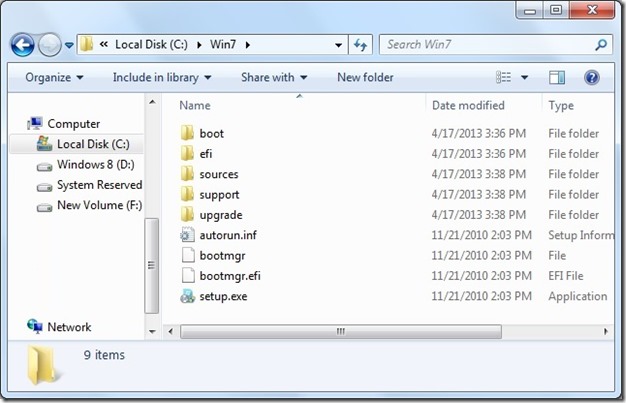Click the 'setup.exe' file name
The width and height of the screenshot is (626, 403).
[223, 296]
